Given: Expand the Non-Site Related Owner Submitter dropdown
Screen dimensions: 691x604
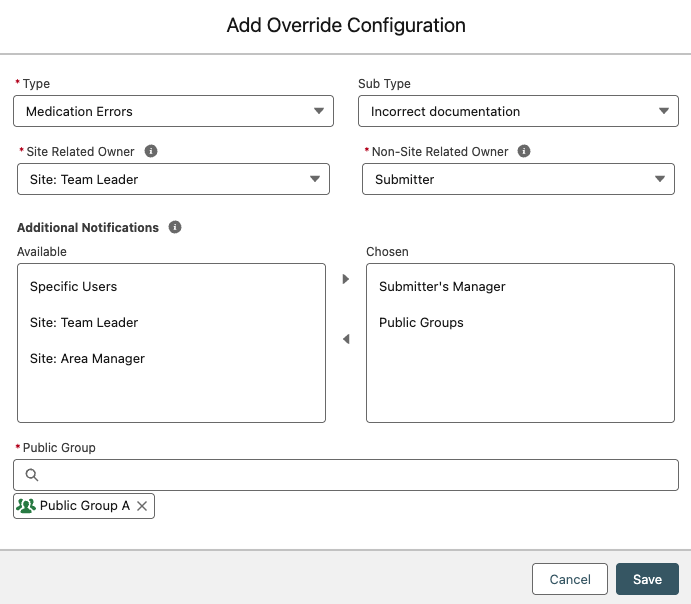Looking at the screenshot, I should 518,179.
